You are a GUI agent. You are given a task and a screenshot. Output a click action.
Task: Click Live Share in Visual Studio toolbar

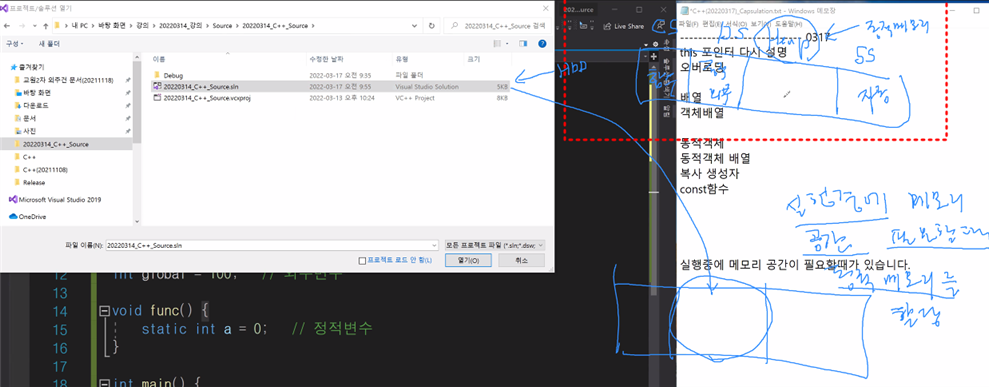pyautogui.click(x=624, y=26)
